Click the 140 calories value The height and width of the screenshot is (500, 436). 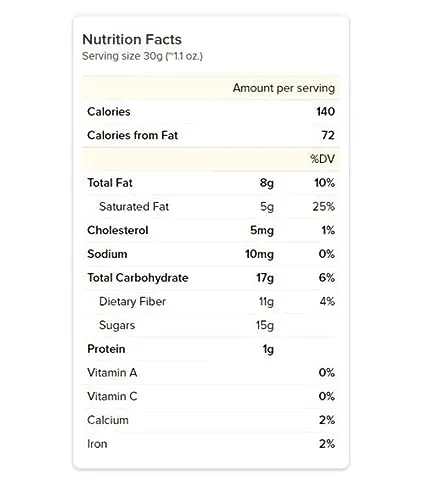coord(325,112)
